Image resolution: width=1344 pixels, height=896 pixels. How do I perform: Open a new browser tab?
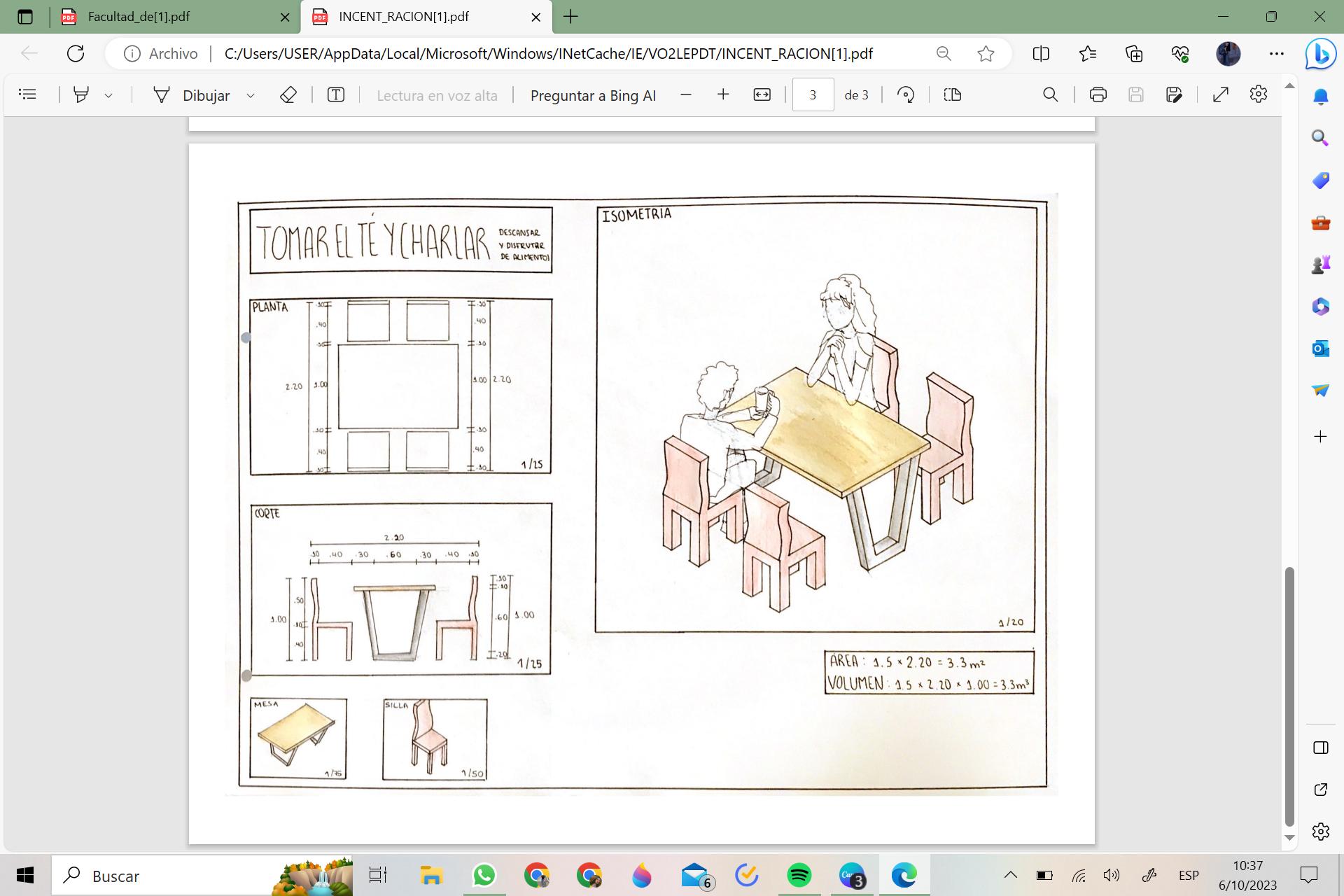point(570,17)
